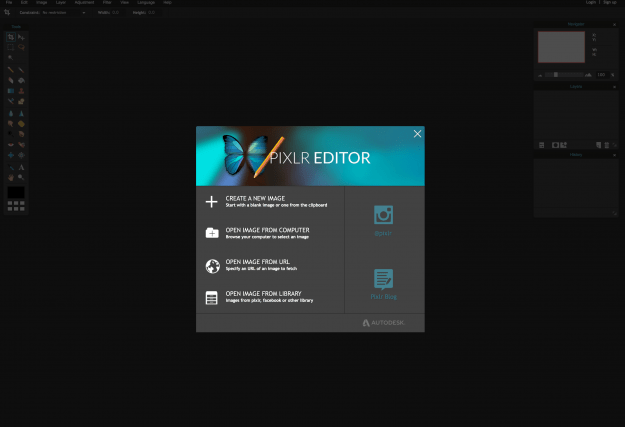The height and width of the screenshot is (427, 625).
Task: Select the Move tool
Action: click(22, 37)
